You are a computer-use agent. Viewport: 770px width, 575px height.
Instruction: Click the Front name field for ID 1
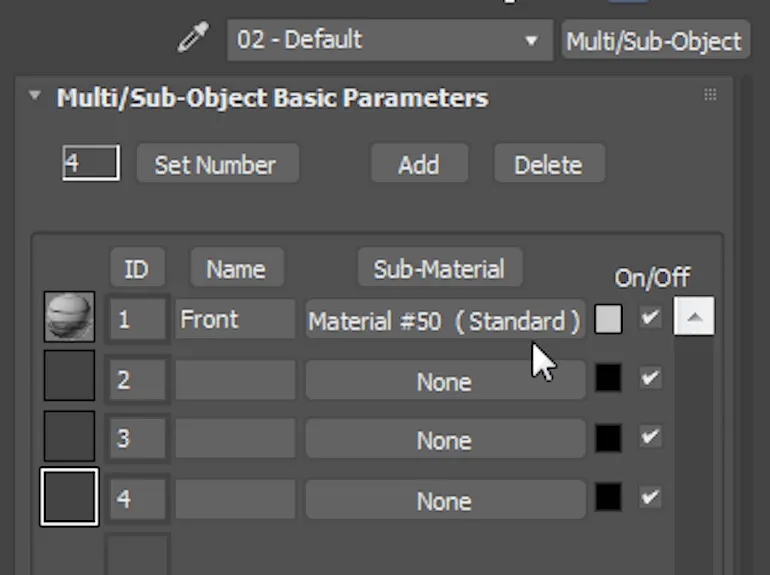coord(235,320)
